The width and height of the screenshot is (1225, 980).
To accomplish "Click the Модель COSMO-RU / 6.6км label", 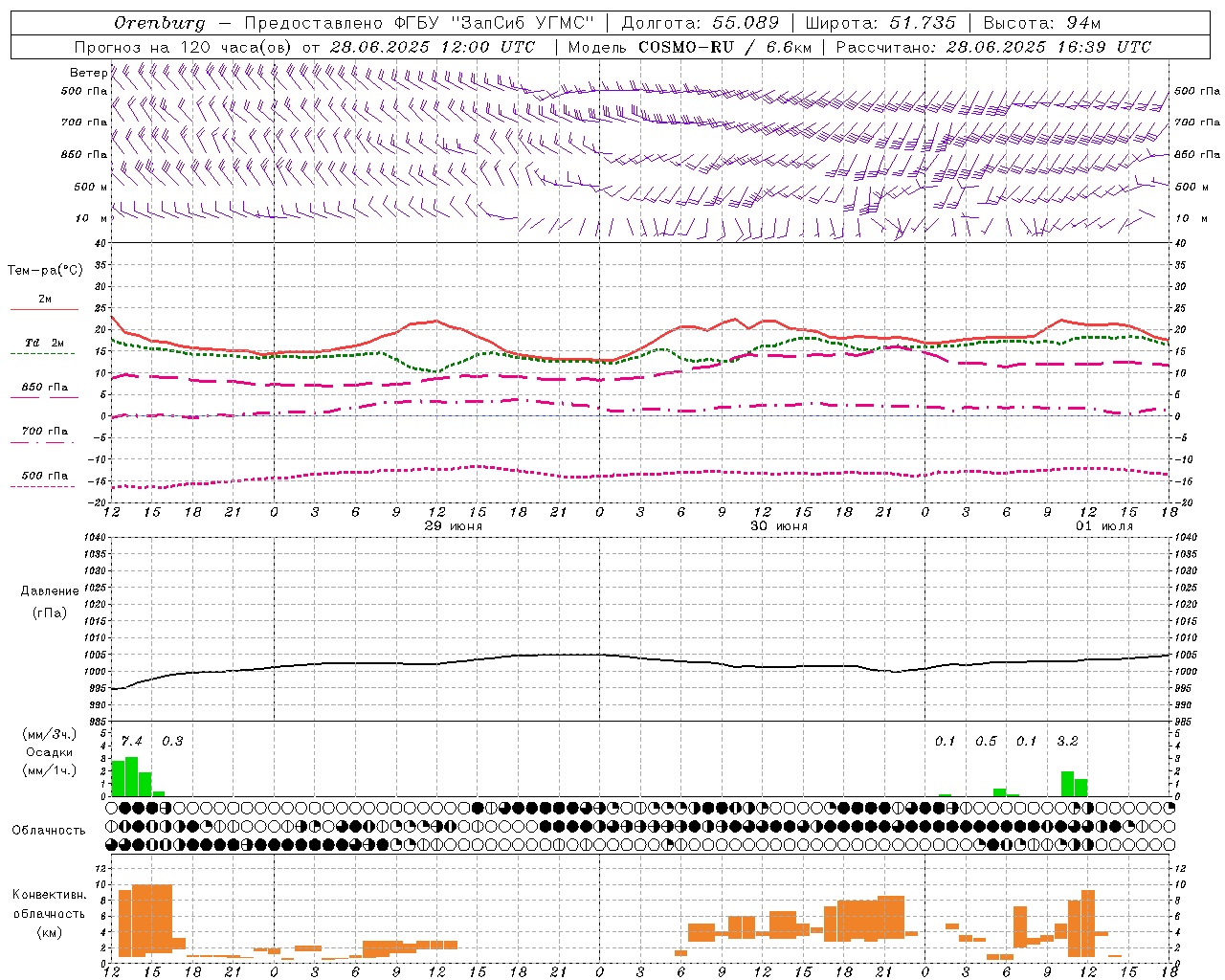I will (x=690, y=47).
